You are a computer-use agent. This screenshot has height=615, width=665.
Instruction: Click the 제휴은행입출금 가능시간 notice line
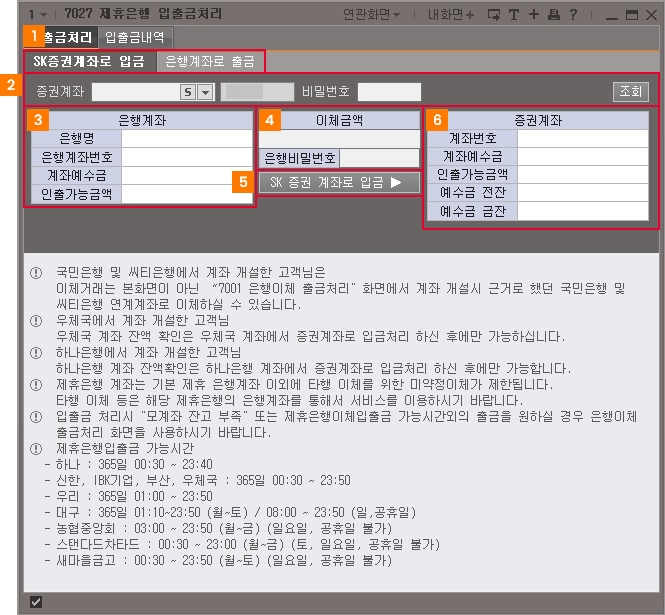click(125, 448)
